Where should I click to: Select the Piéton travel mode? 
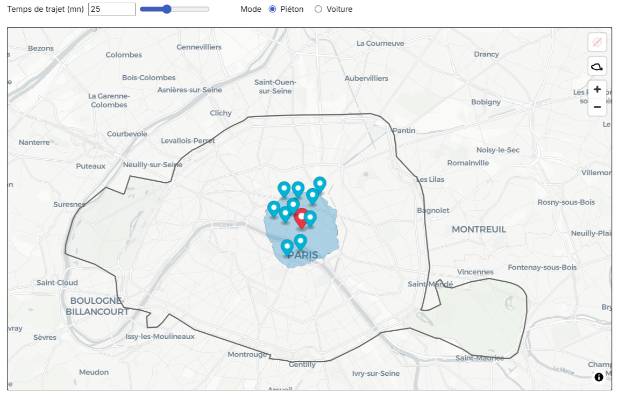point(273,9)
